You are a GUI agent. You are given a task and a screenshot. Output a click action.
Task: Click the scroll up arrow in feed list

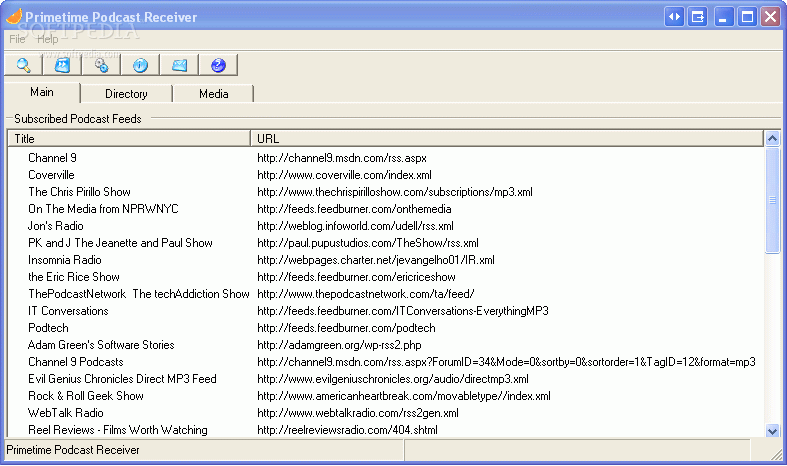(772, 139)
